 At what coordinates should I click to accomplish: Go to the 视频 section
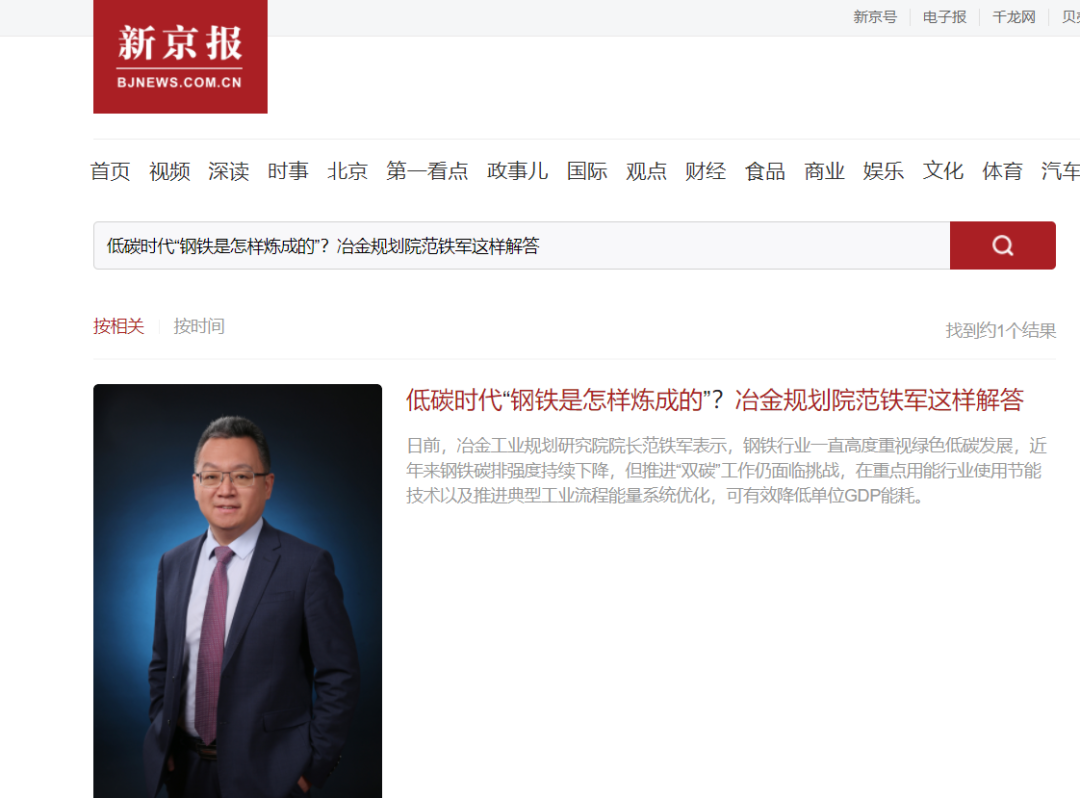[169, 171]
